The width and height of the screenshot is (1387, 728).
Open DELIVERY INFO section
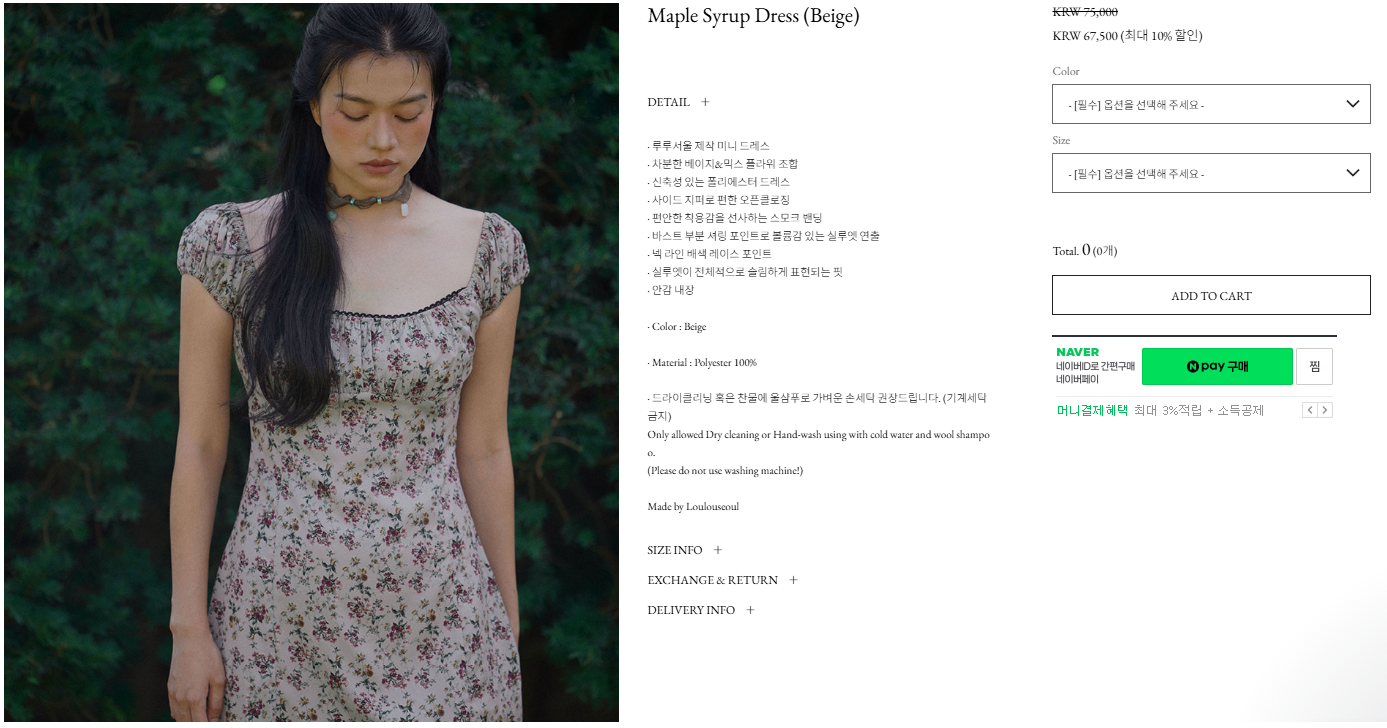(691, 610)
